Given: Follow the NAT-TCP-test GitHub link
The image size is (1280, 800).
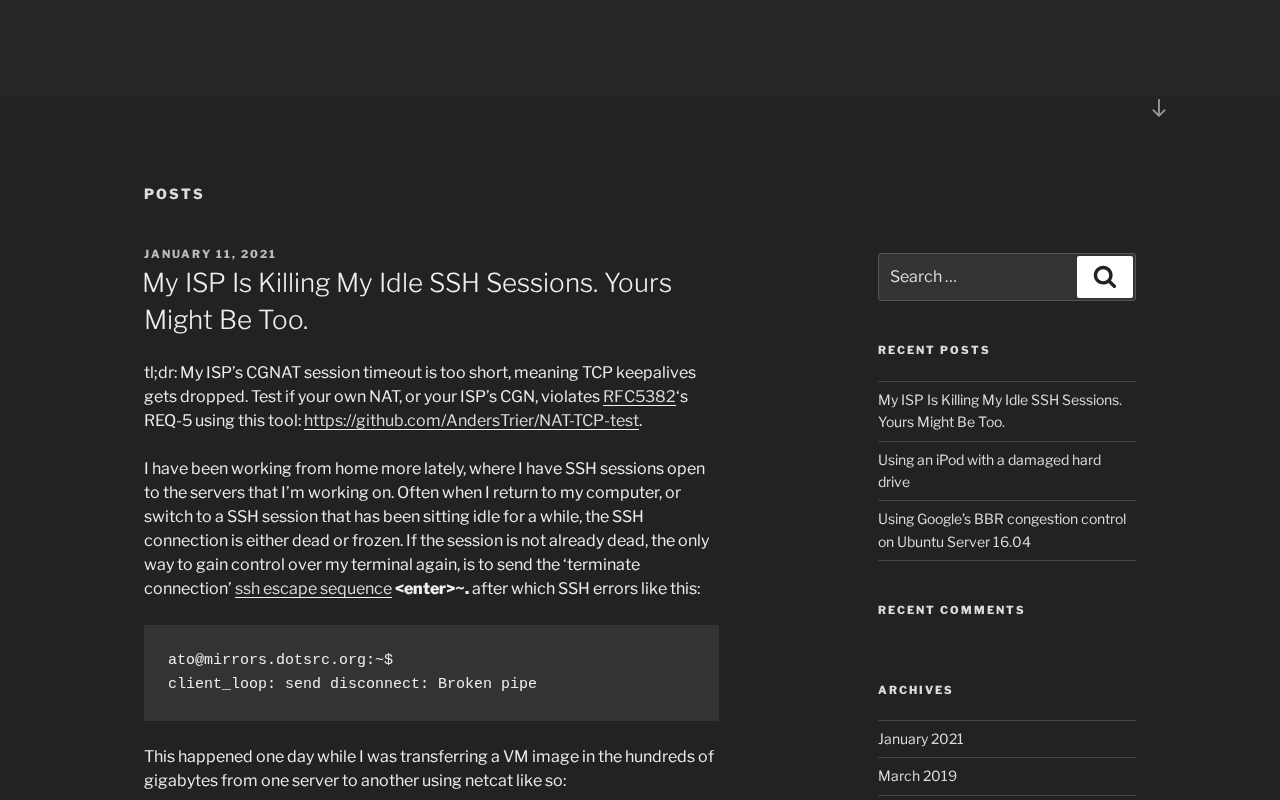Looking at the screenshot, I should (471, 420).
